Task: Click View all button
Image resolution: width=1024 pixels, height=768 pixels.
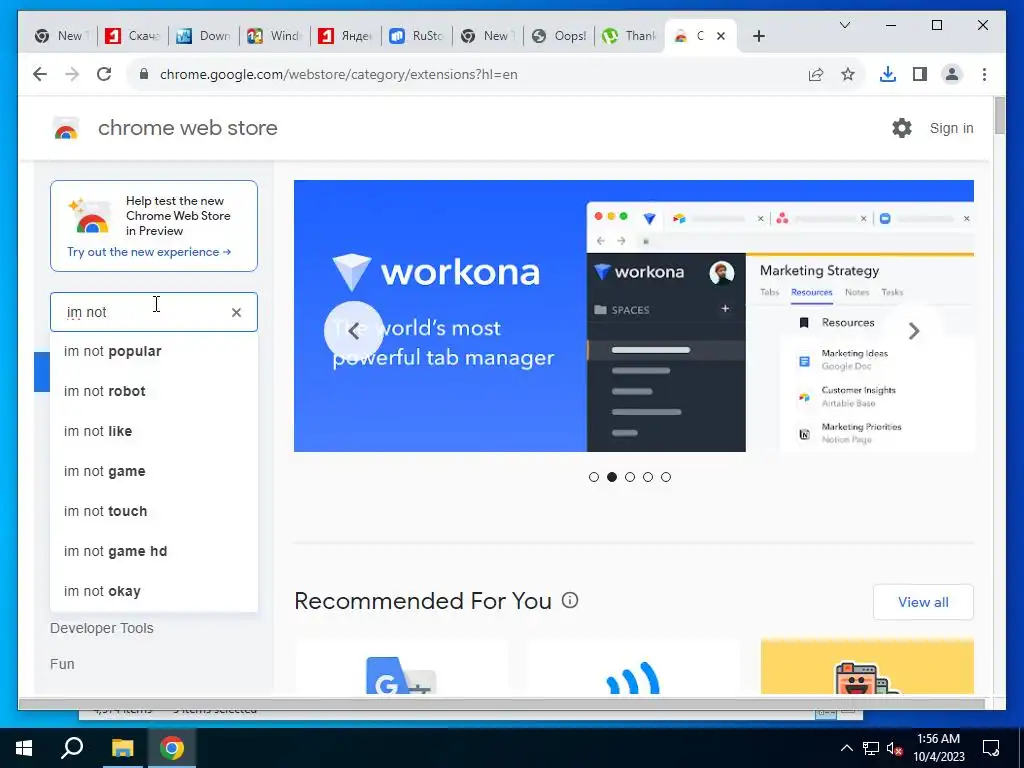Action: coord(923,602)
